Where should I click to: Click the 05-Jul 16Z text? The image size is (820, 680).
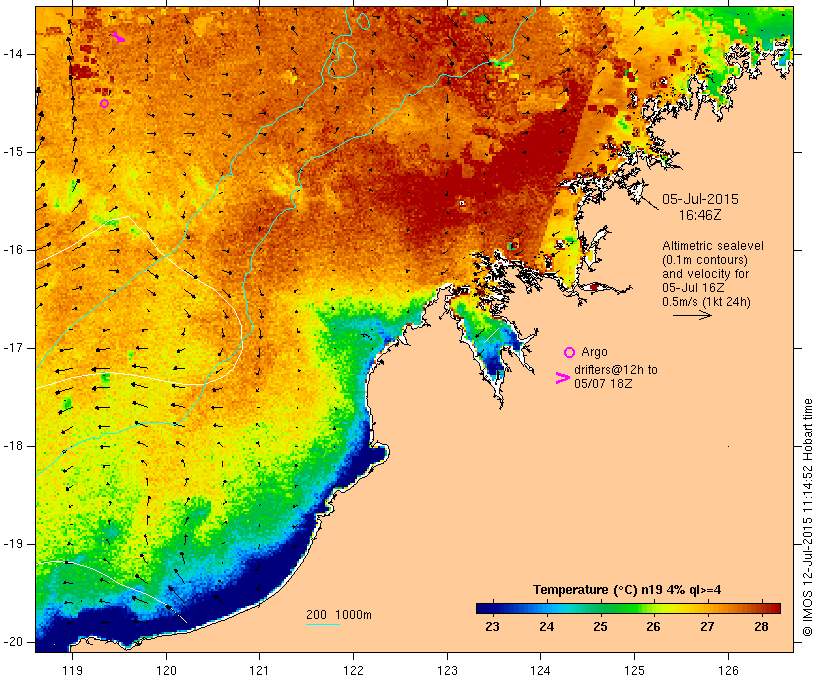[x=693, y=288]
